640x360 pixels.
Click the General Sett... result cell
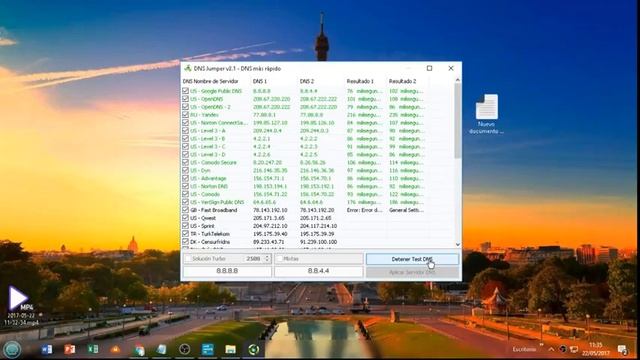406,210
